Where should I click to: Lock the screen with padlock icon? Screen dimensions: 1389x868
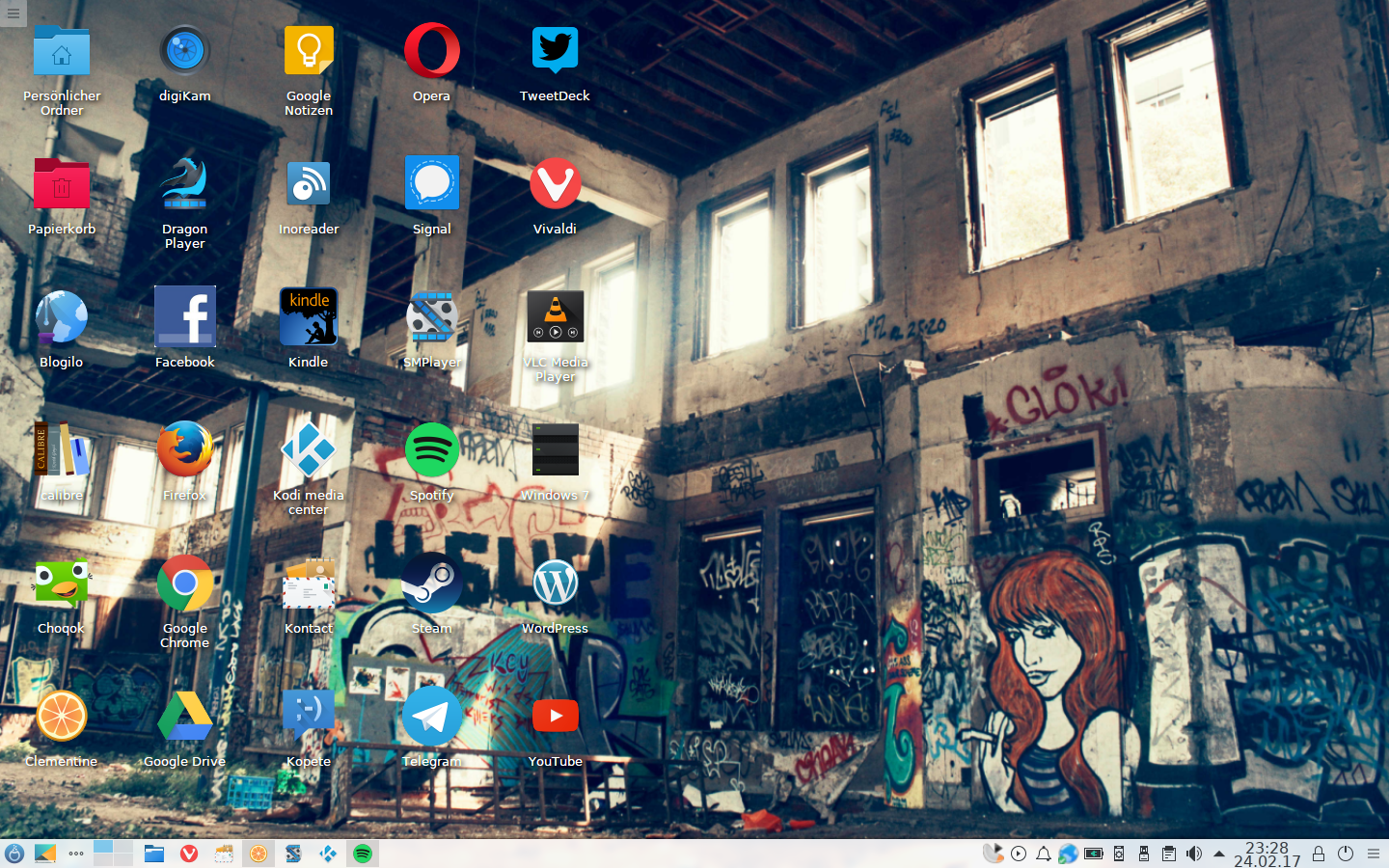click(x=1319, y=854)
